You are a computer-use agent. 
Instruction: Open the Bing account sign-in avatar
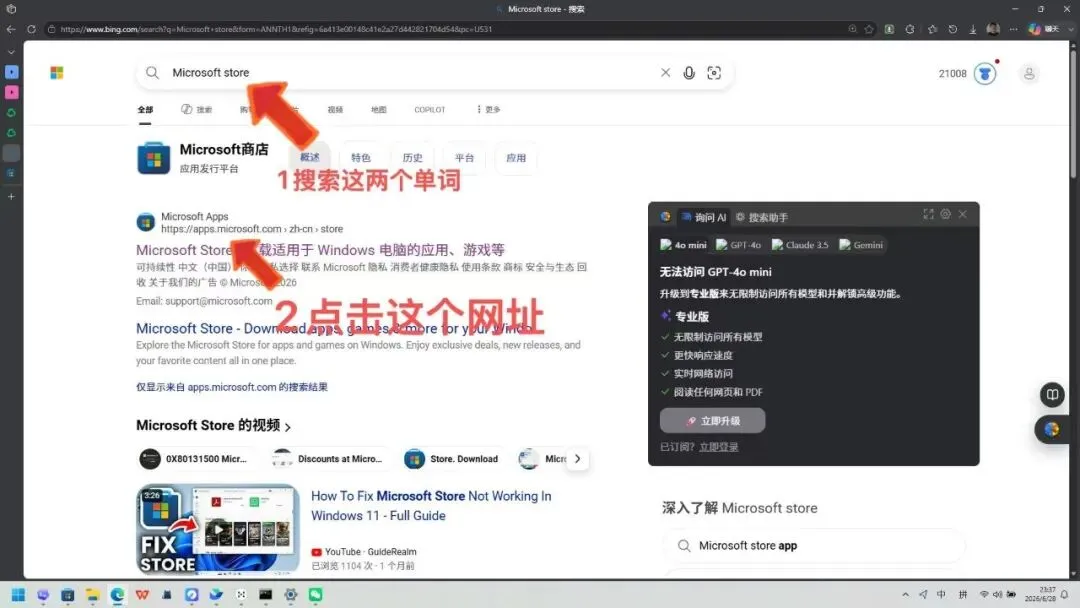coord(1029,73)
